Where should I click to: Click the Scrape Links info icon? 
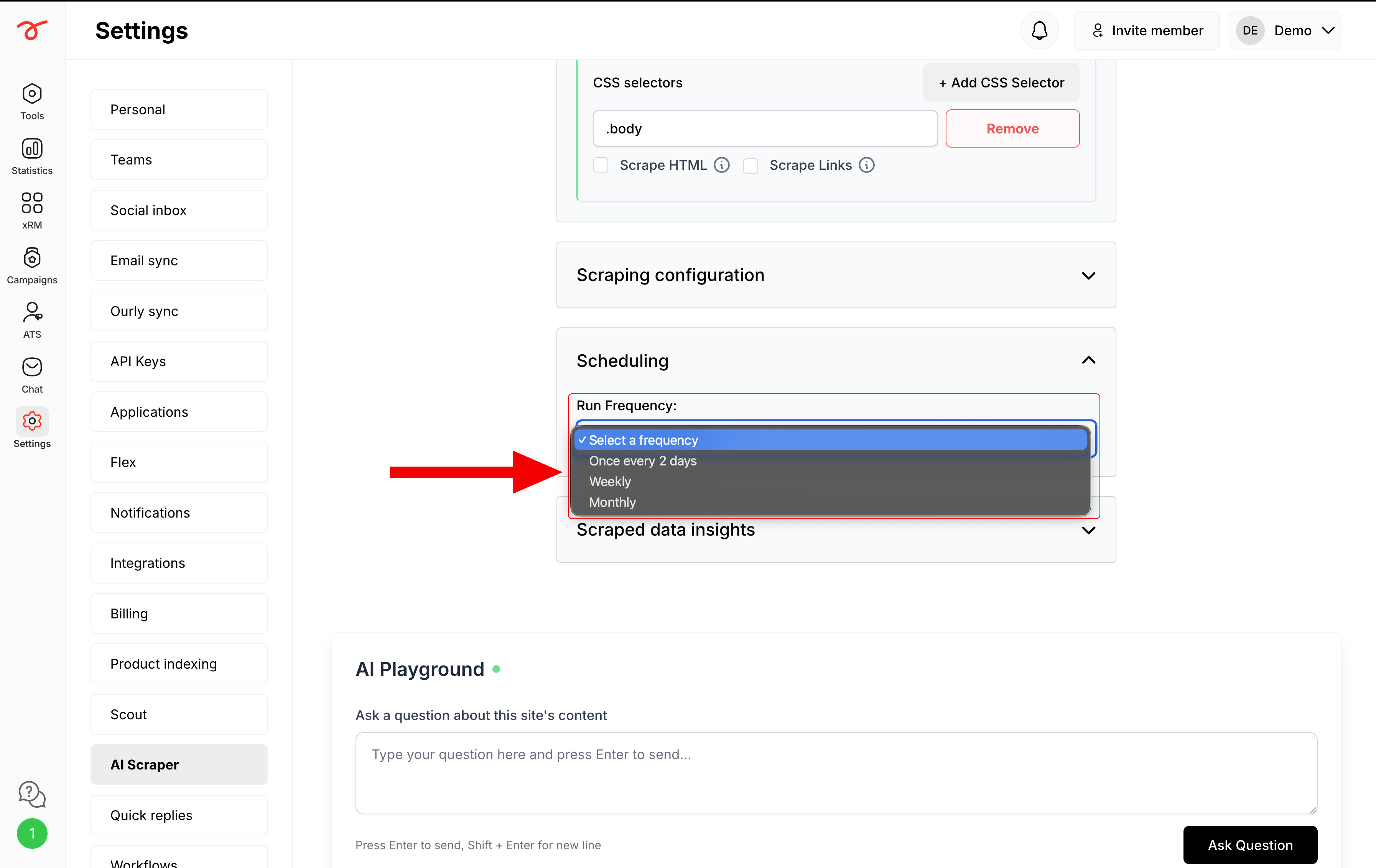[x=867, y=165]
